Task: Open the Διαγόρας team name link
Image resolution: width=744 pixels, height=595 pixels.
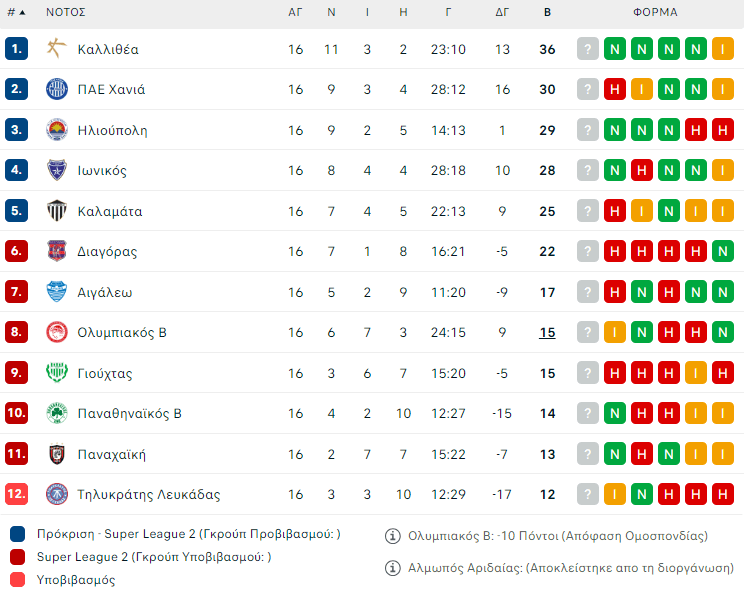Action: [107, 251]
